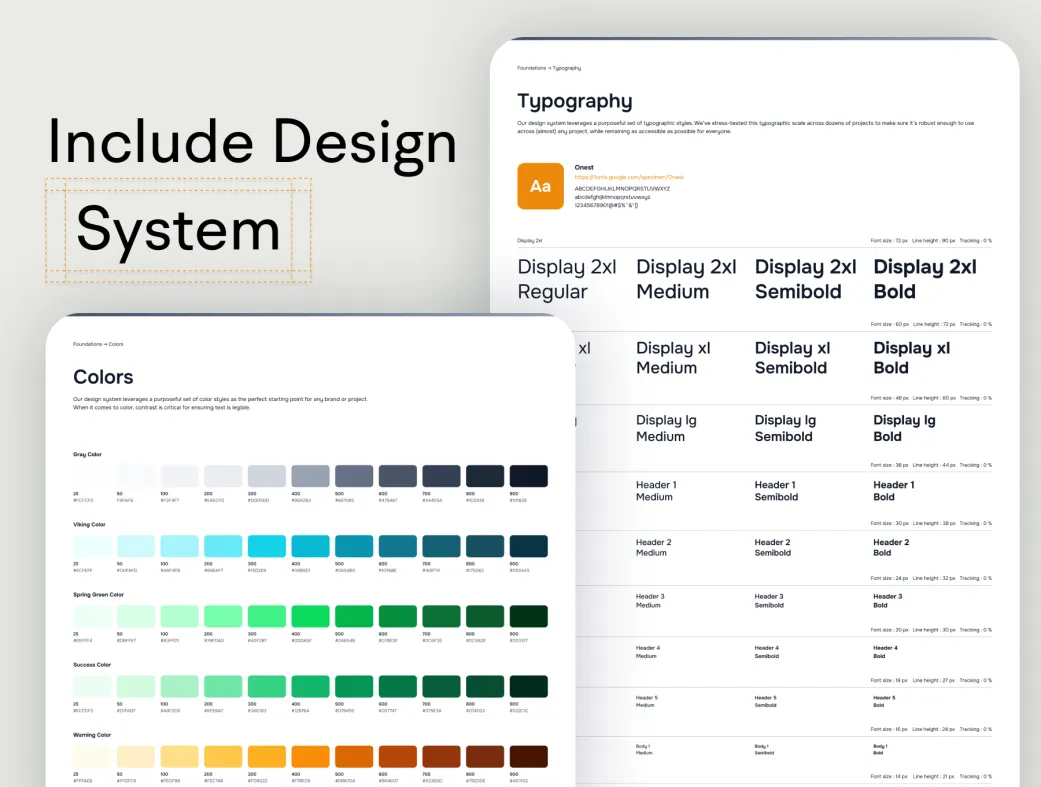This screenshot has width=1041, height=787.
Task: Click the Viking Color row label
Action: (x=89, y=525)
